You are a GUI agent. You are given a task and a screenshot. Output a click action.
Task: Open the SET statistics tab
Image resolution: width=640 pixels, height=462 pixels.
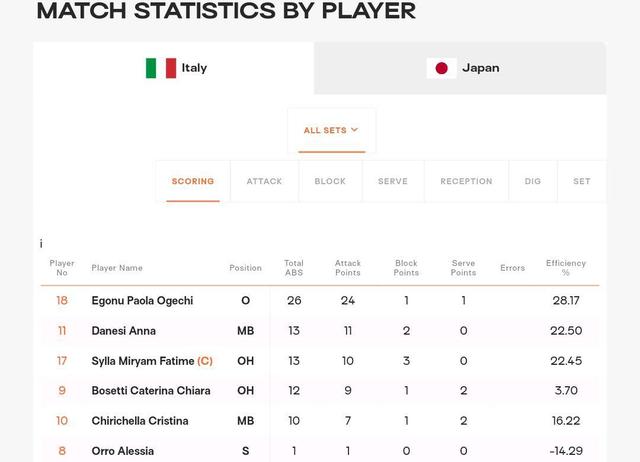[x=582, y=181]
